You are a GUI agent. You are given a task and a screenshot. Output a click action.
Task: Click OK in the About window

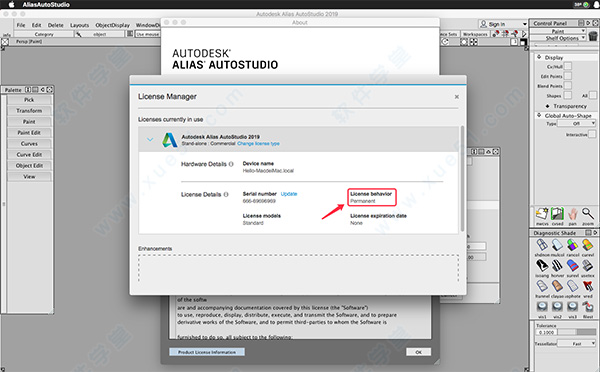click(x=419, y=352)
